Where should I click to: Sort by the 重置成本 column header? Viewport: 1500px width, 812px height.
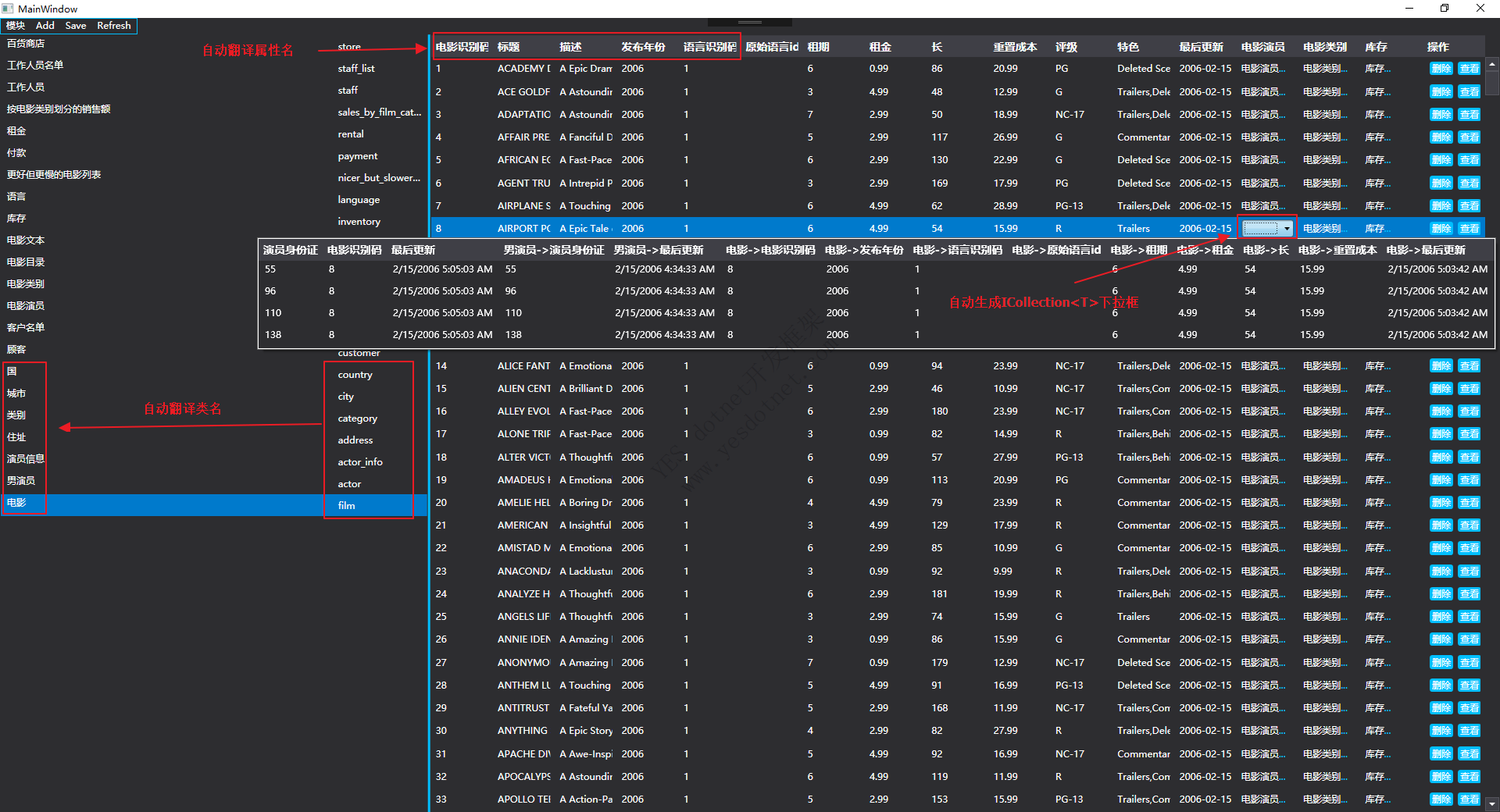tap(1015, 48)
